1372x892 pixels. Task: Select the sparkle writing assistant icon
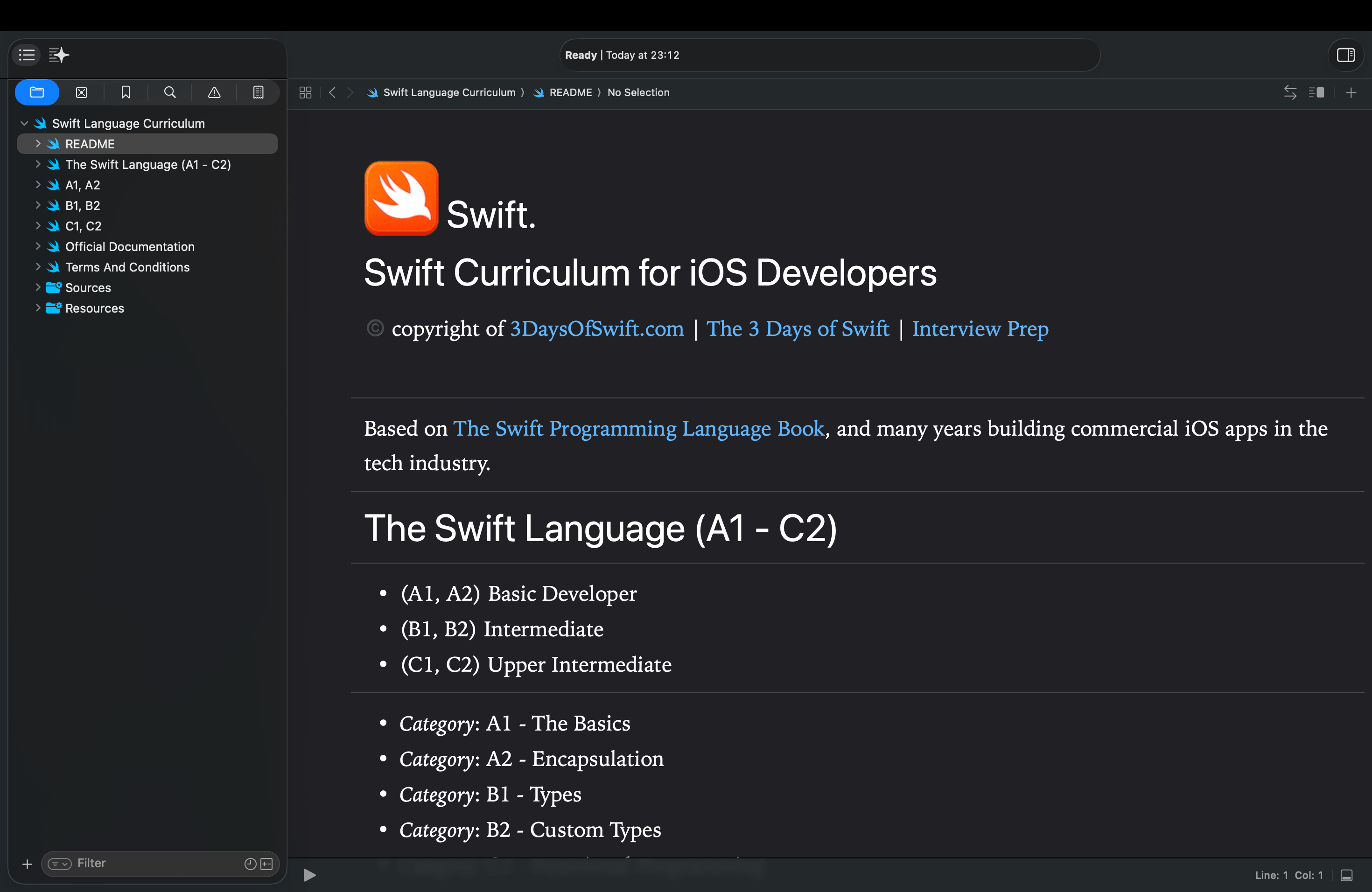[59, 55]
